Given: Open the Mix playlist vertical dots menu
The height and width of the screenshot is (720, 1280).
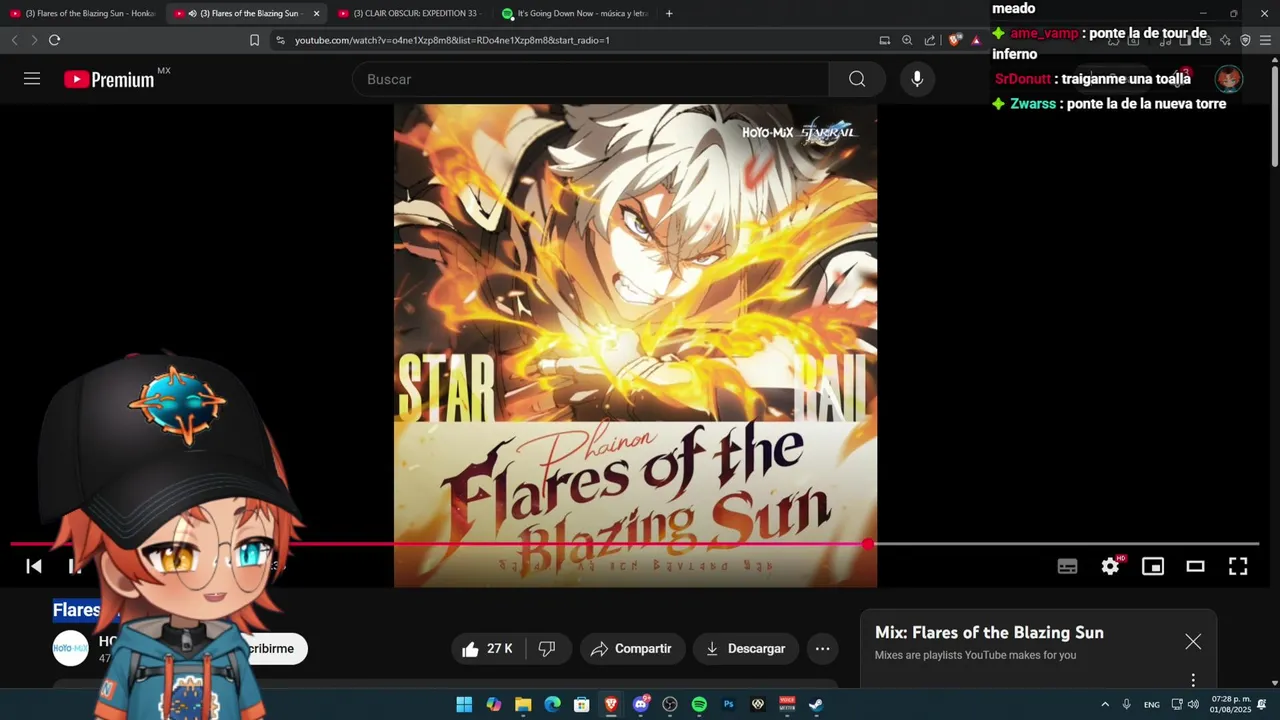Looking at the screenshot, I should pyautogui.click(x=1193, y=680).
